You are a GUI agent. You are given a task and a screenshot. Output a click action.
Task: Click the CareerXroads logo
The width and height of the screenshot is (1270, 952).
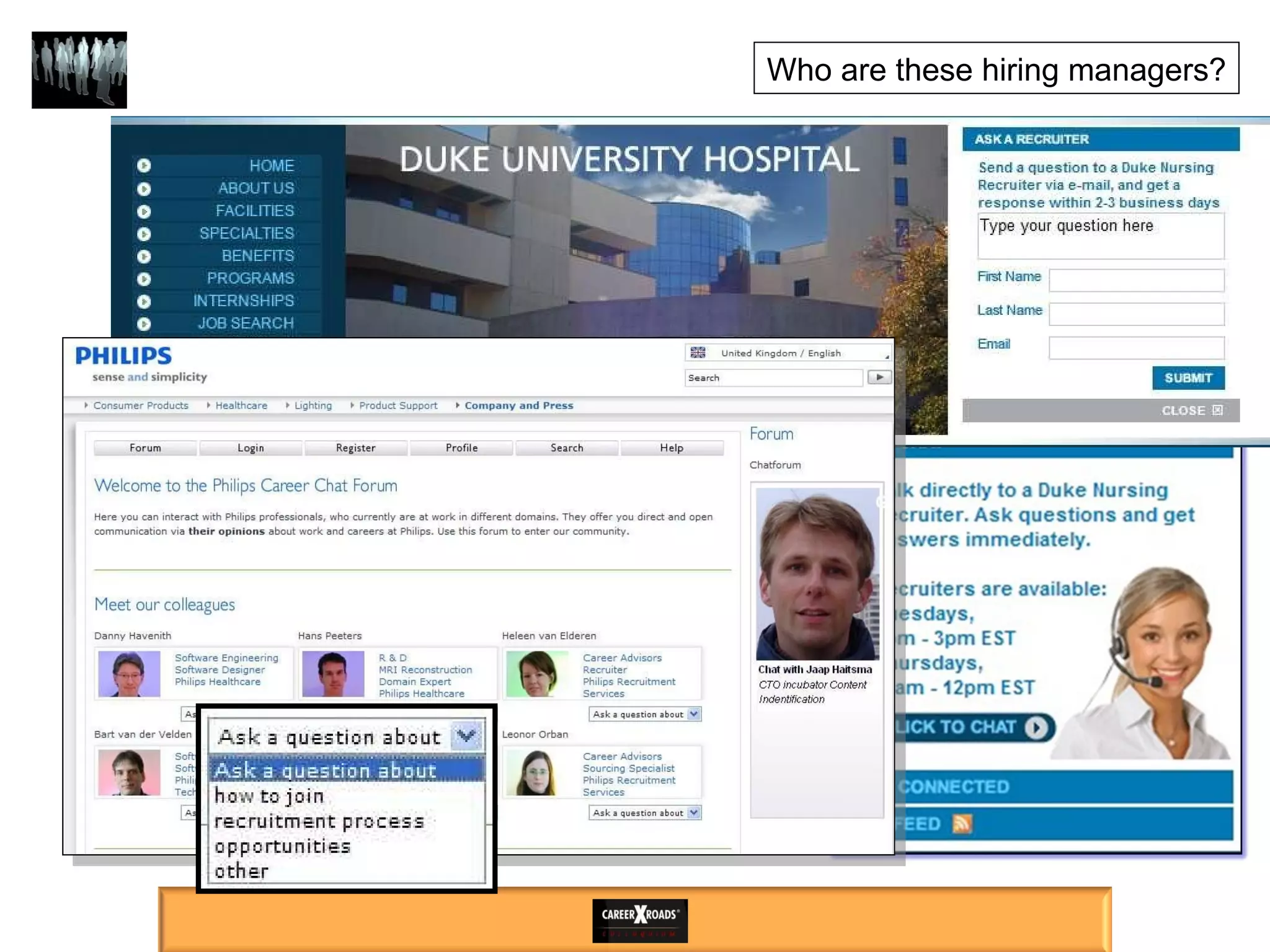[640, 920]
